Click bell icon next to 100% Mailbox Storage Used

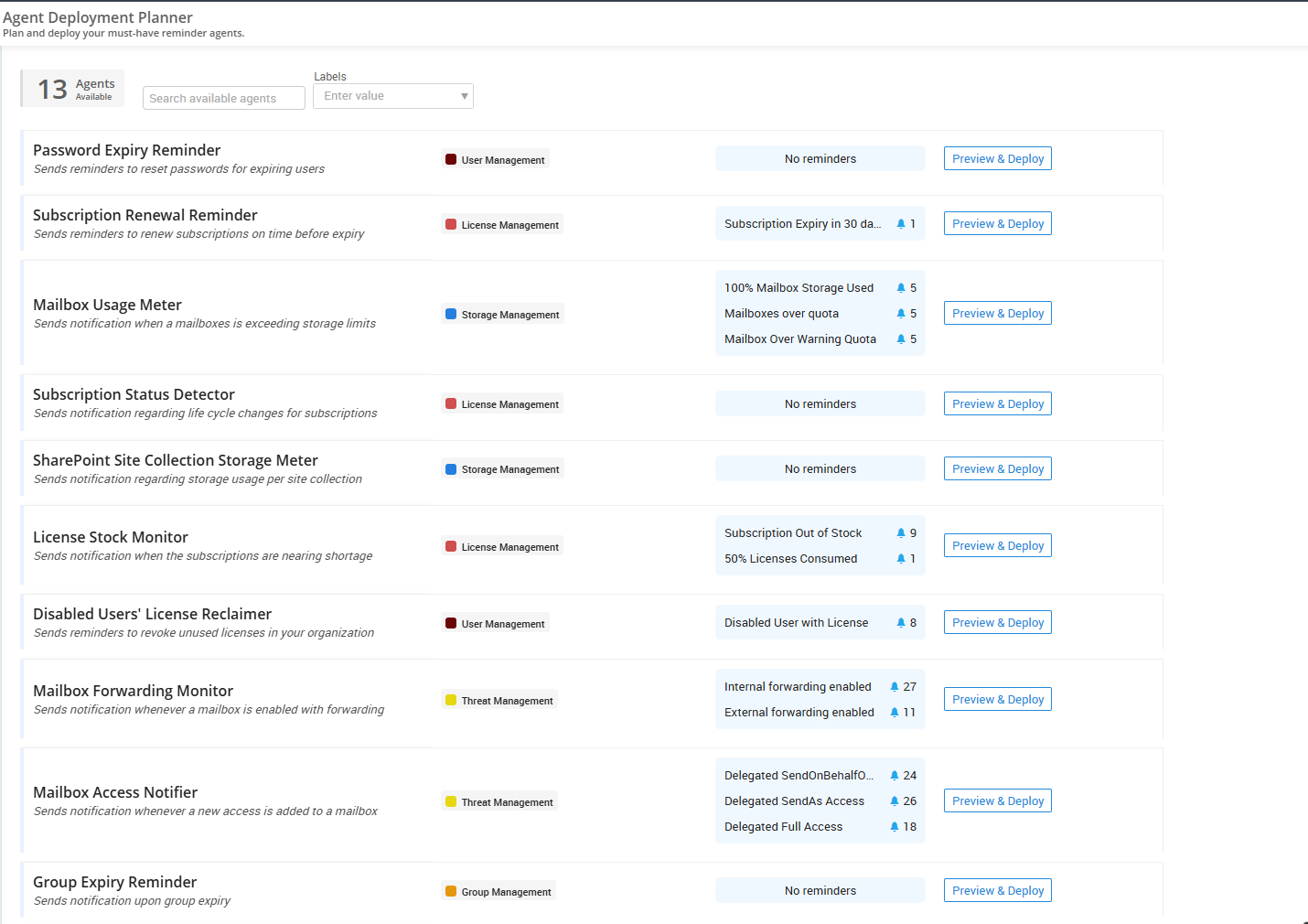tap(901, 288)
